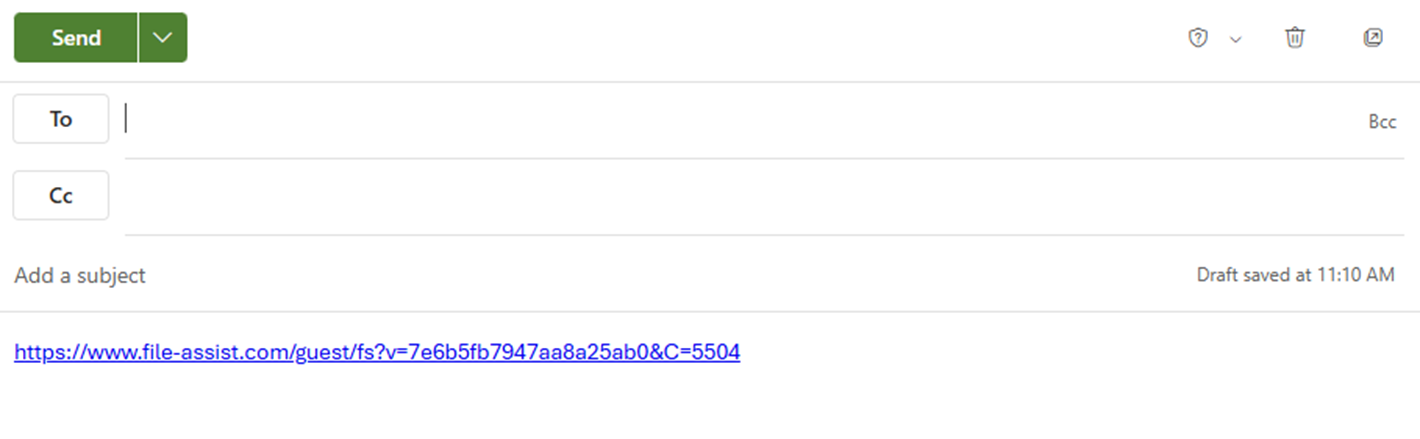This screenshot has height=439, width=1420.
Task: Click into the 'Add a subject' field
Action: click(x=600, y=275)
